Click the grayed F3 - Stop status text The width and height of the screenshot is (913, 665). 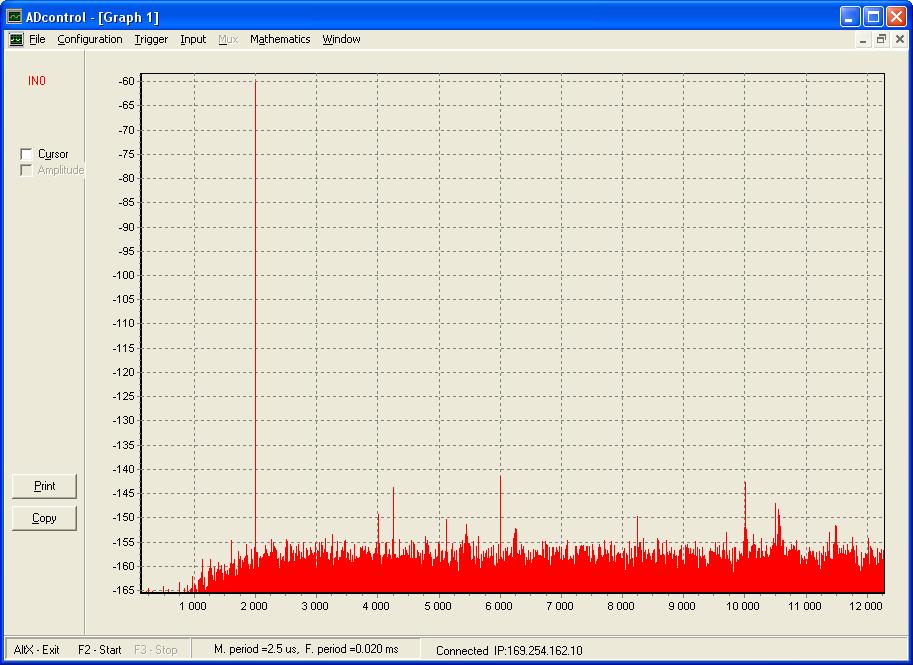tap(155, 650)
